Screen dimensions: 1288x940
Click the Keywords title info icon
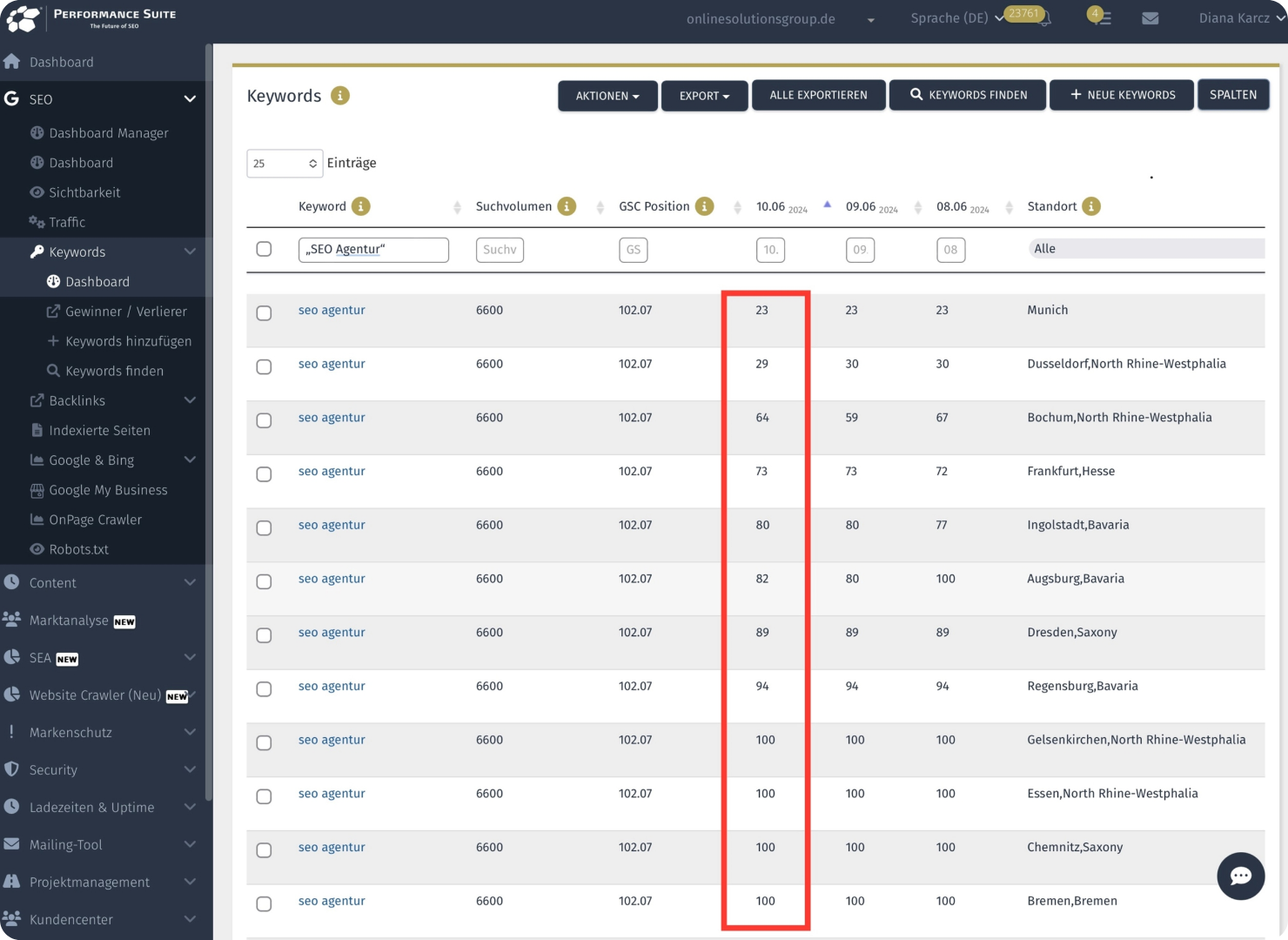pos(340,96)
